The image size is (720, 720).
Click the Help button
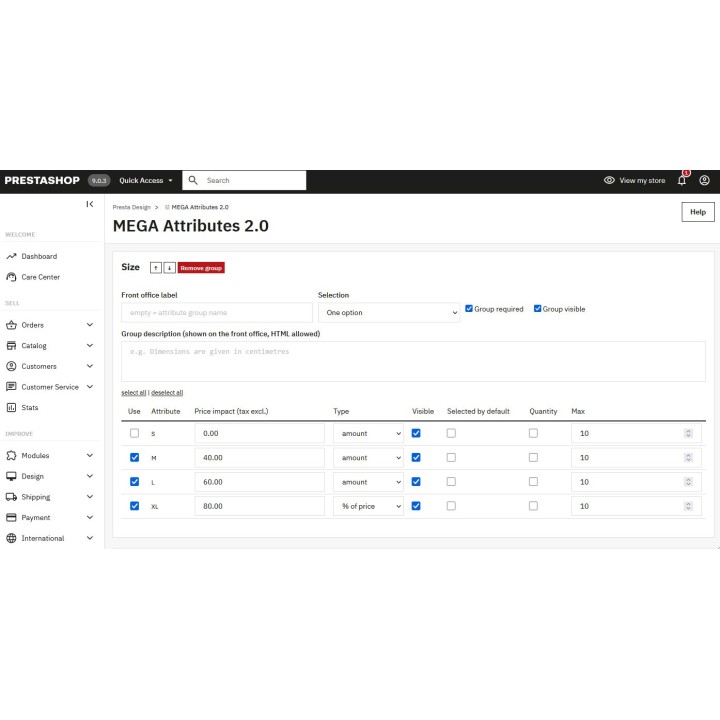tap(698, 212)
